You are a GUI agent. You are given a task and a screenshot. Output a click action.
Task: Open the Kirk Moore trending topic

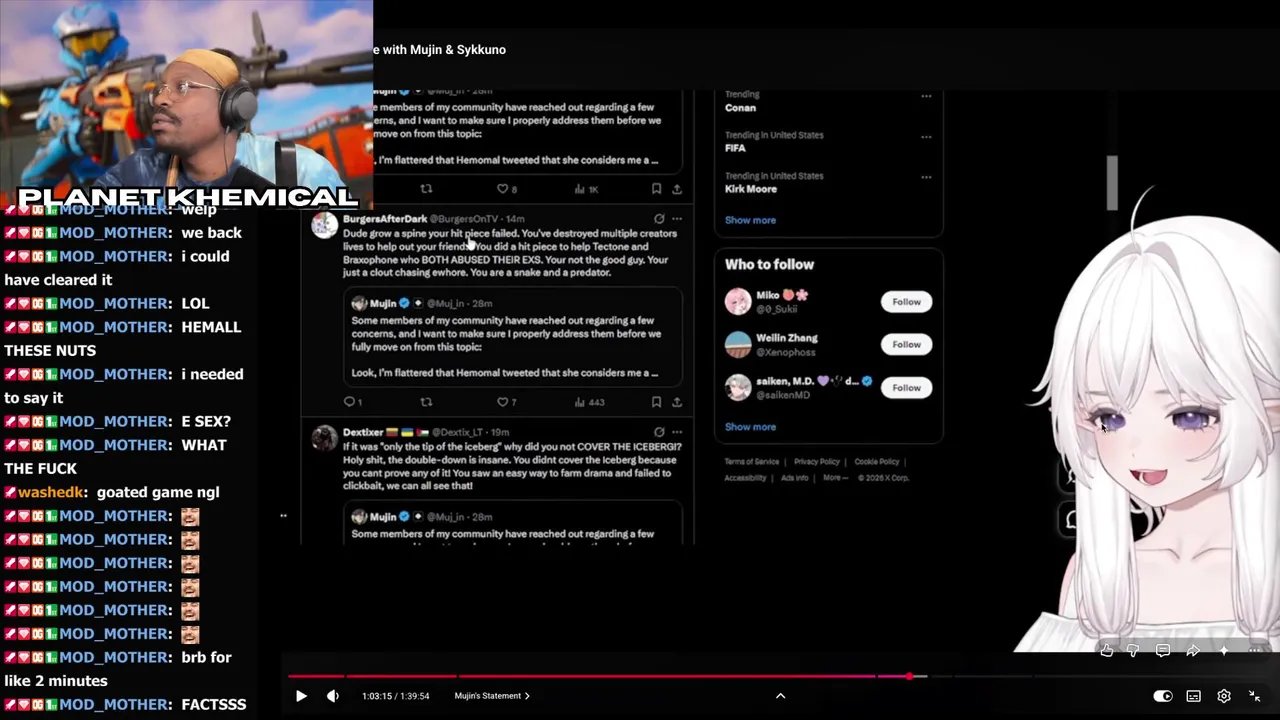[751, 189]
